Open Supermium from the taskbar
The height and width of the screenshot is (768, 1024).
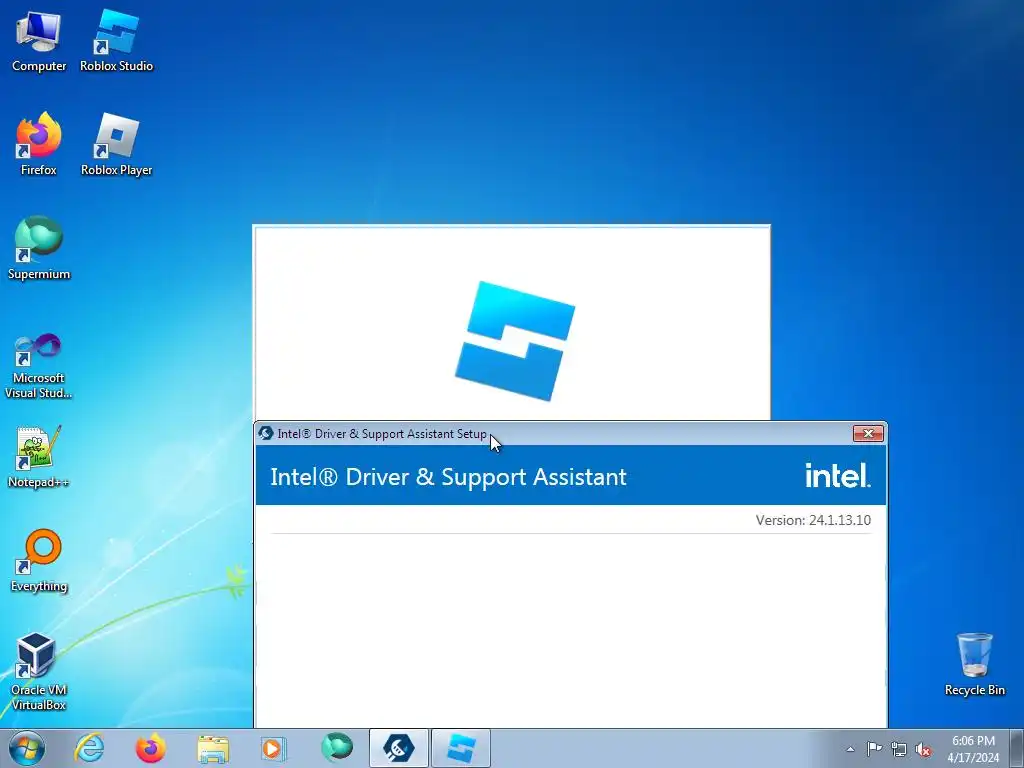tap(337, 748)
